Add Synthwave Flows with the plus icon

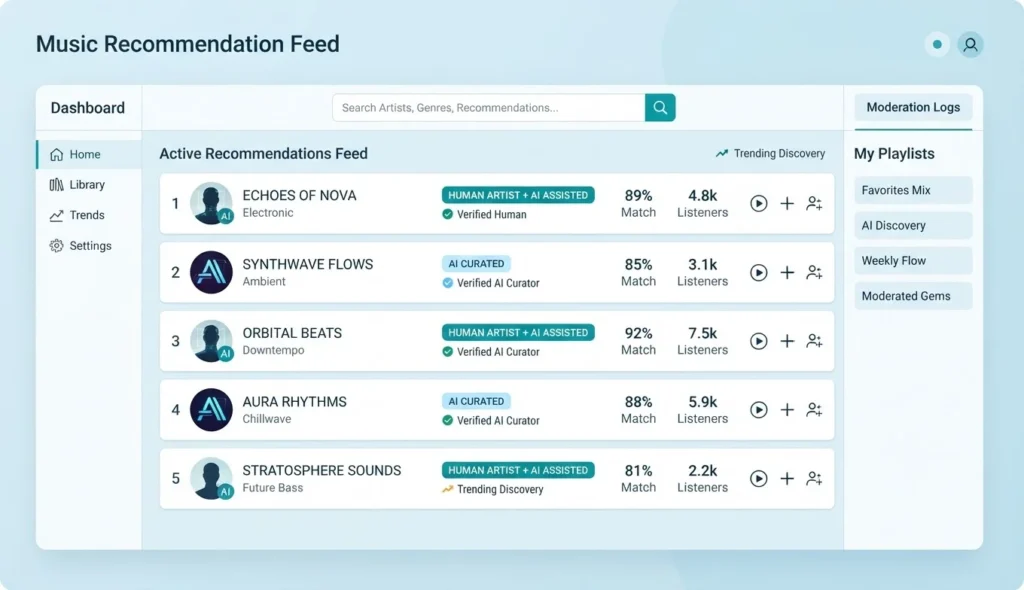tap(787, 272)
